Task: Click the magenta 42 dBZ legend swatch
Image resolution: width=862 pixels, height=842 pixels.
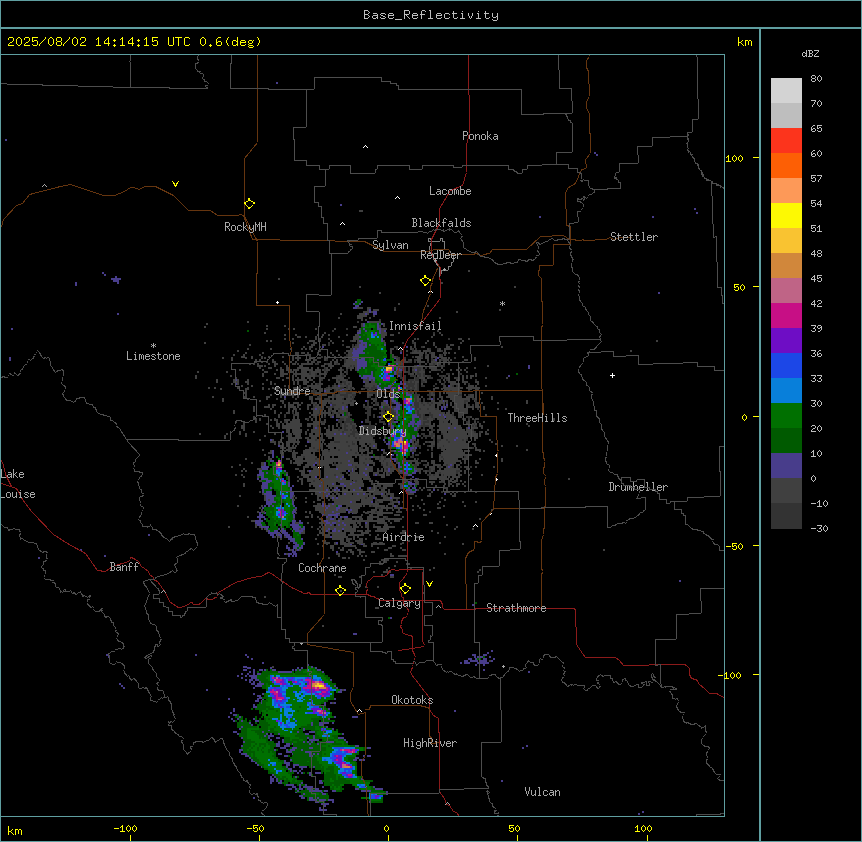Action: pyautogui.click(x=786, y=315)
